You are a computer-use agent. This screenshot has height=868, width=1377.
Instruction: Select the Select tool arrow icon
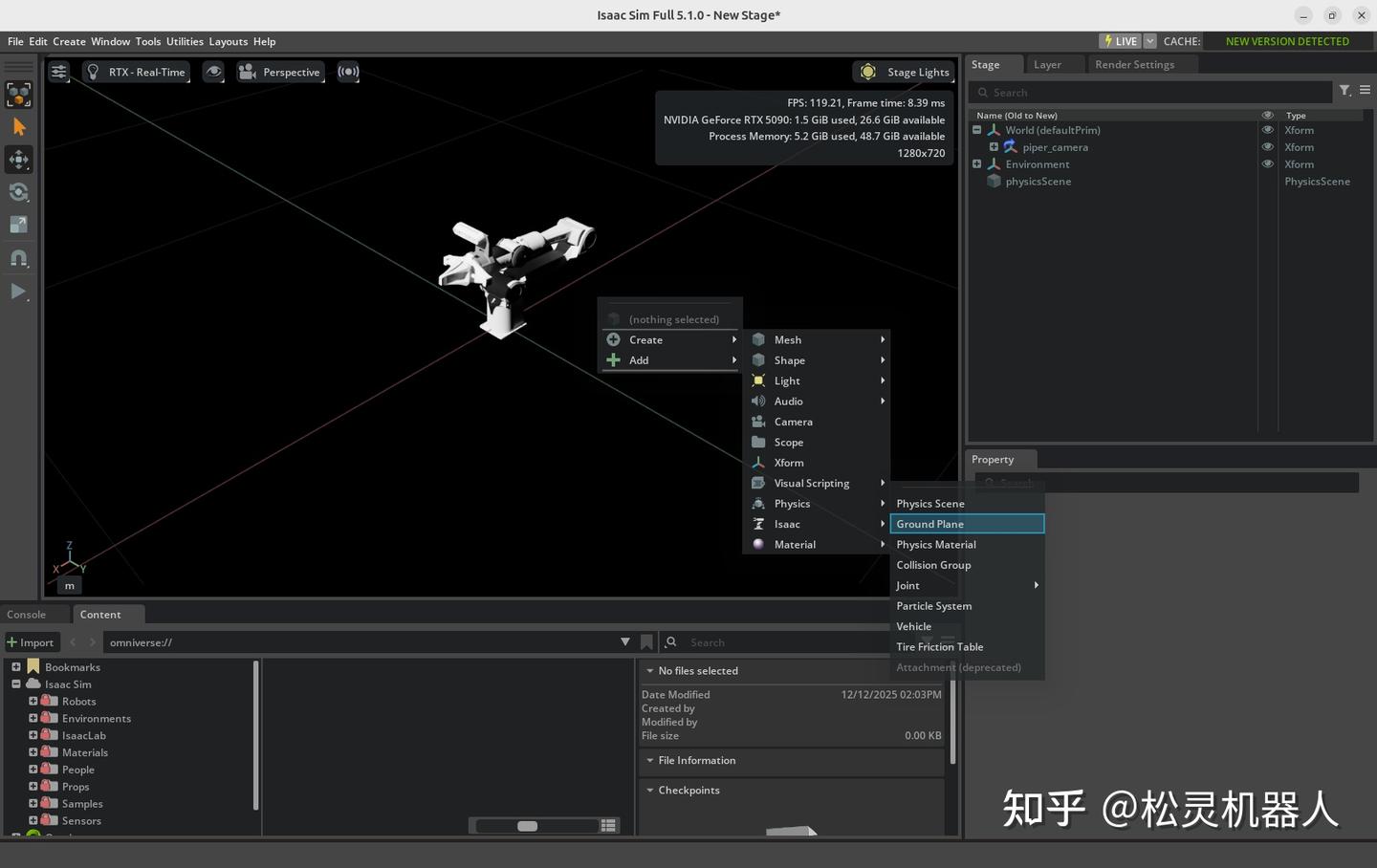click(x=19, y=127)
